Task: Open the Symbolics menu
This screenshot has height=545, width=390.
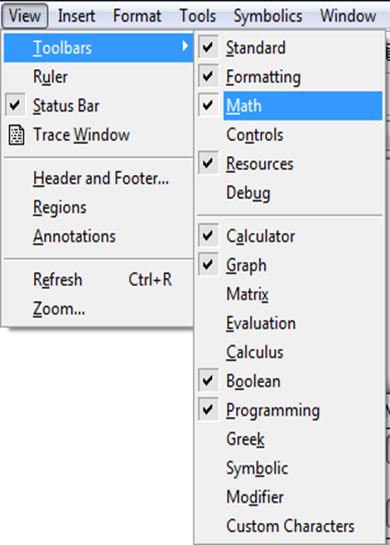Action: tap(268, 16)
